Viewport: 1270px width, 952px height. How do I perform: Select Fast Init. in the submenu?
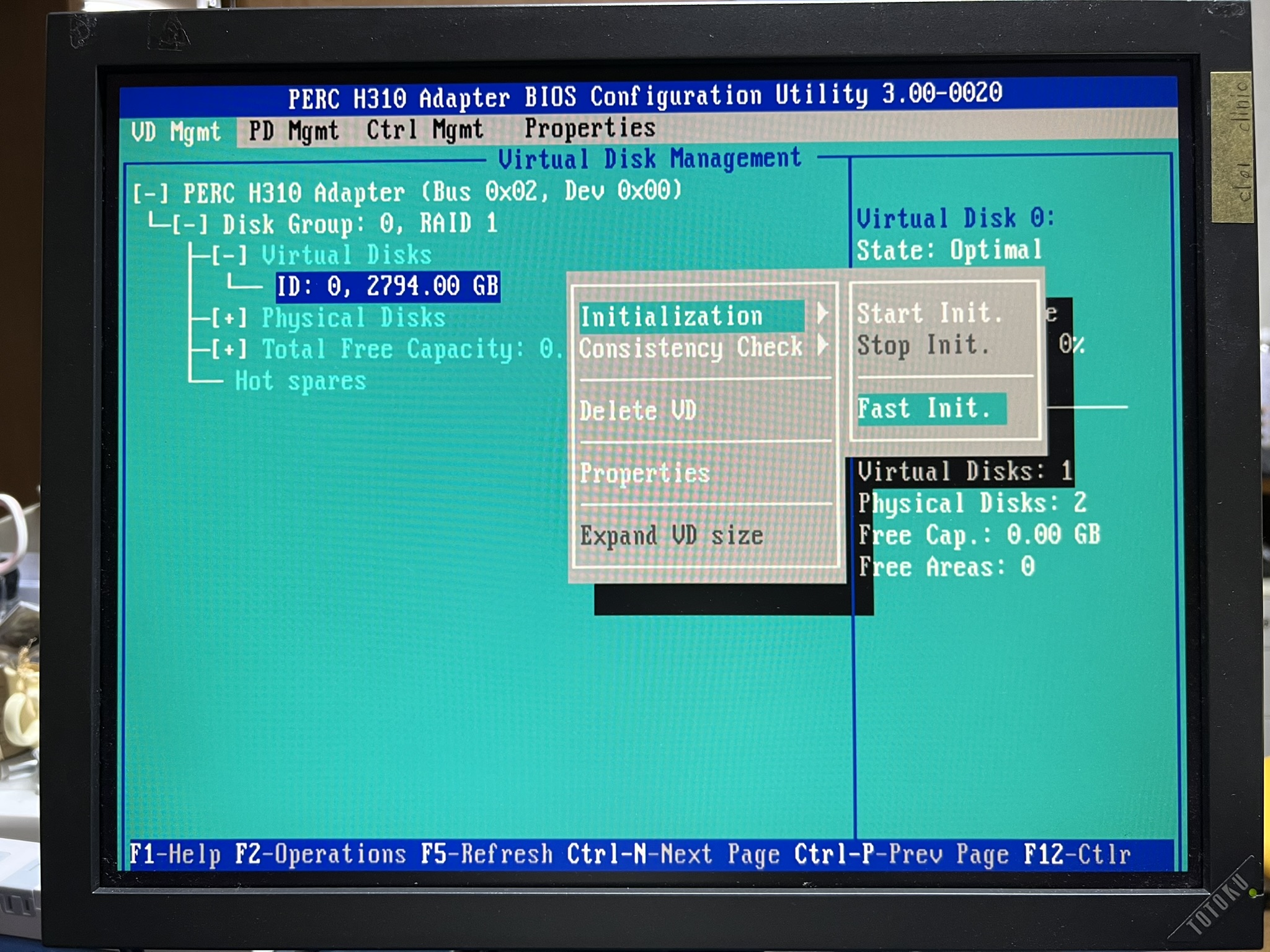click(931, 408)
